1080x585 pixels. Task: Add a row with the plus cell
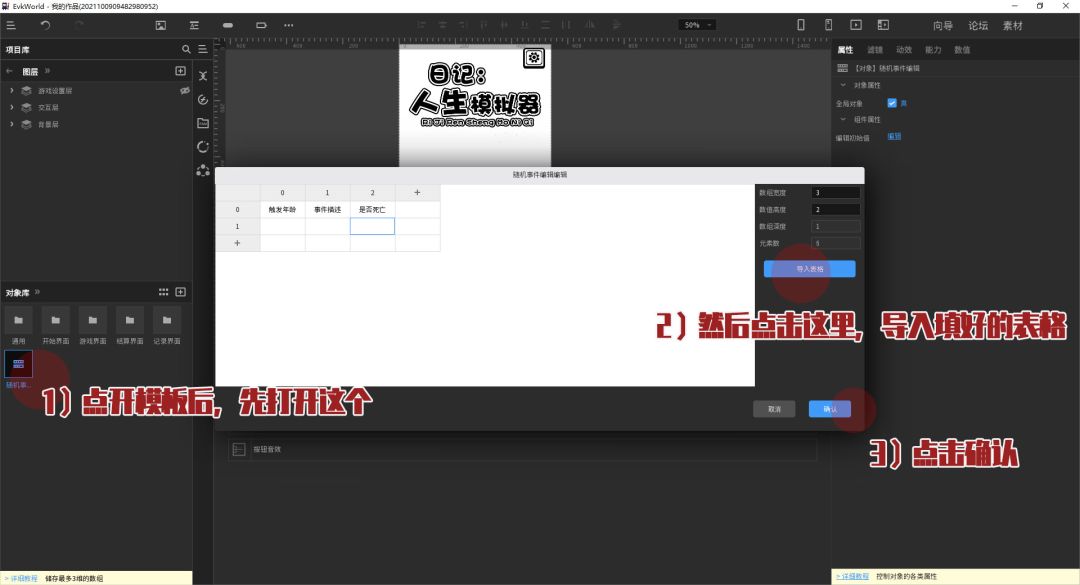coord(238,243)
